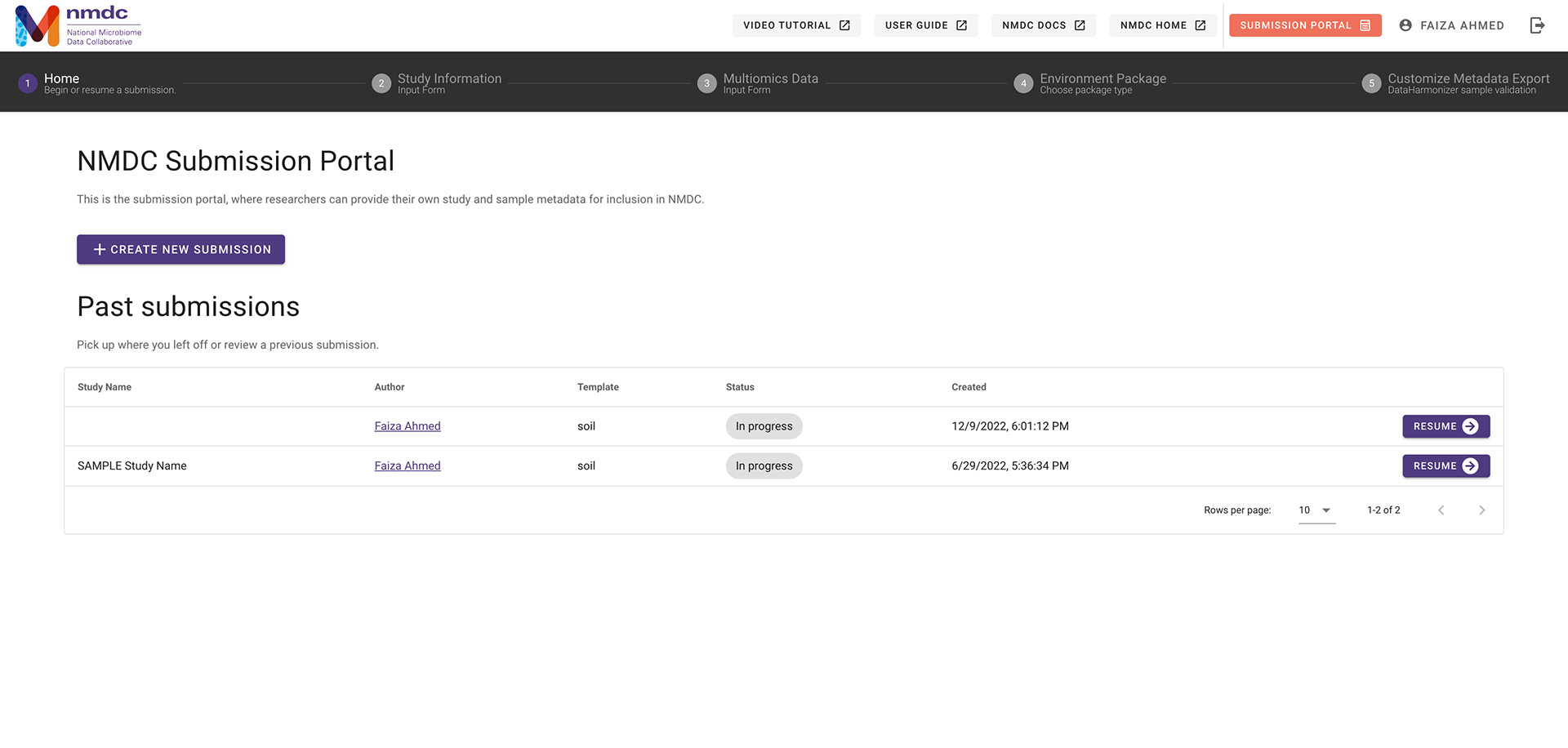
Task: Open Faiza Ahmed link in 12/9/2022 row
Action: (408, 426)
